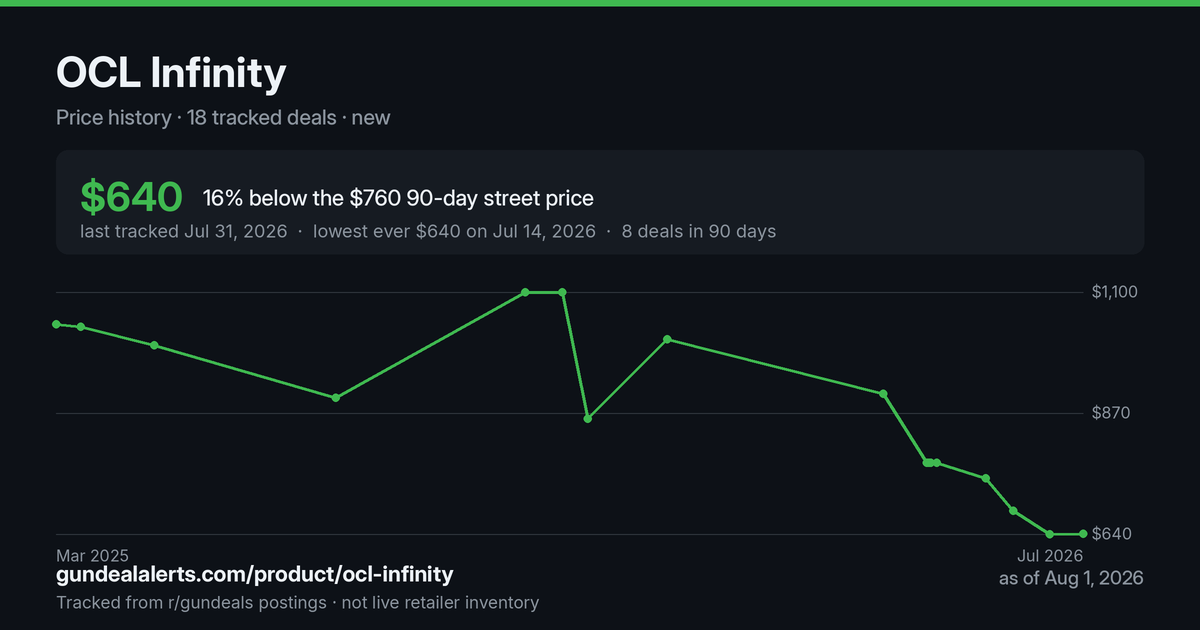Click '16% below the $760 90-day street price'
The image size is (1200, 630).
click(398, 198)
